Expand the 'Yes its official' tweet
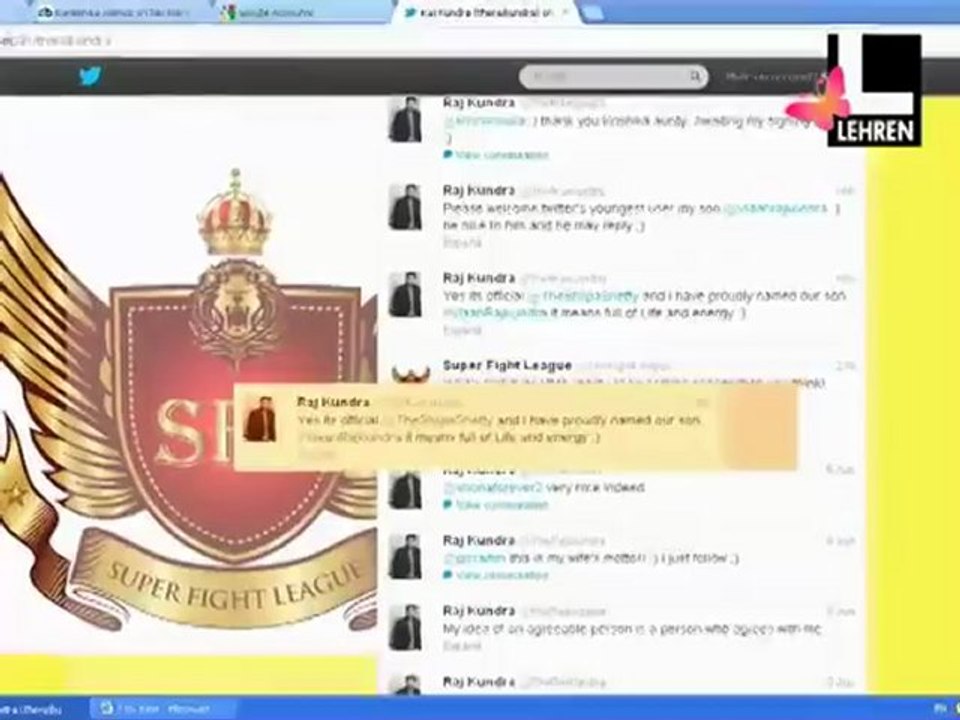The image size is (960, 720). tap(462, 331)
